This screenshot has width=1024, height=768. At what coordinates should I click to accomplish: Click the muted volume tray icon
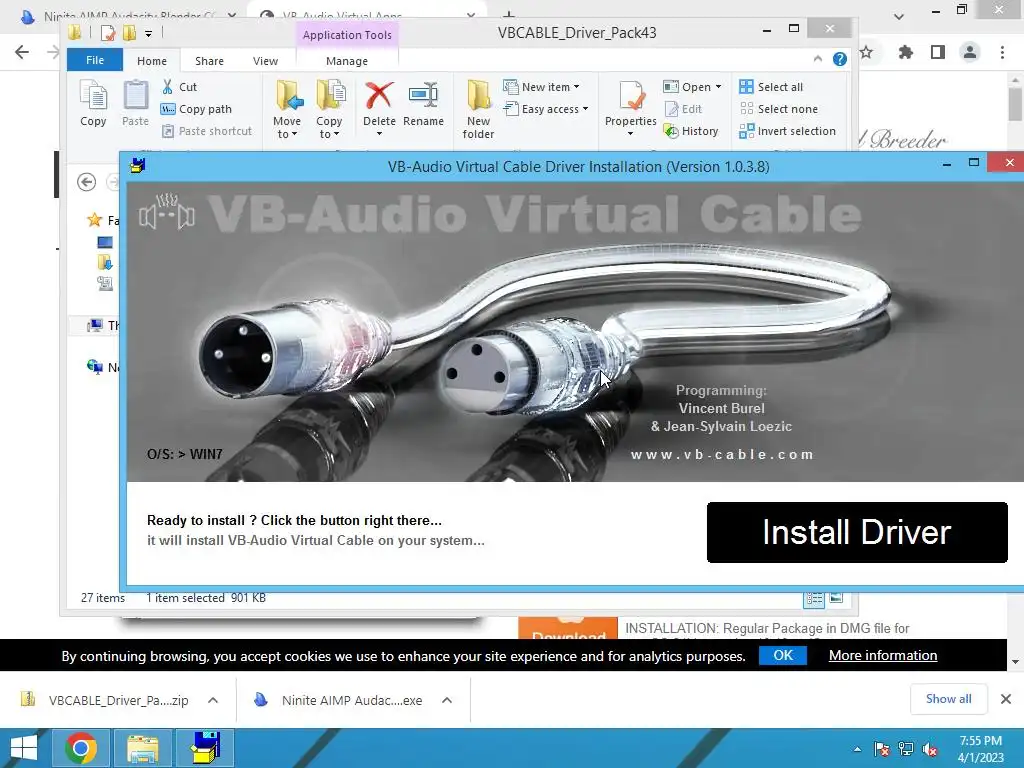[930, 749]
